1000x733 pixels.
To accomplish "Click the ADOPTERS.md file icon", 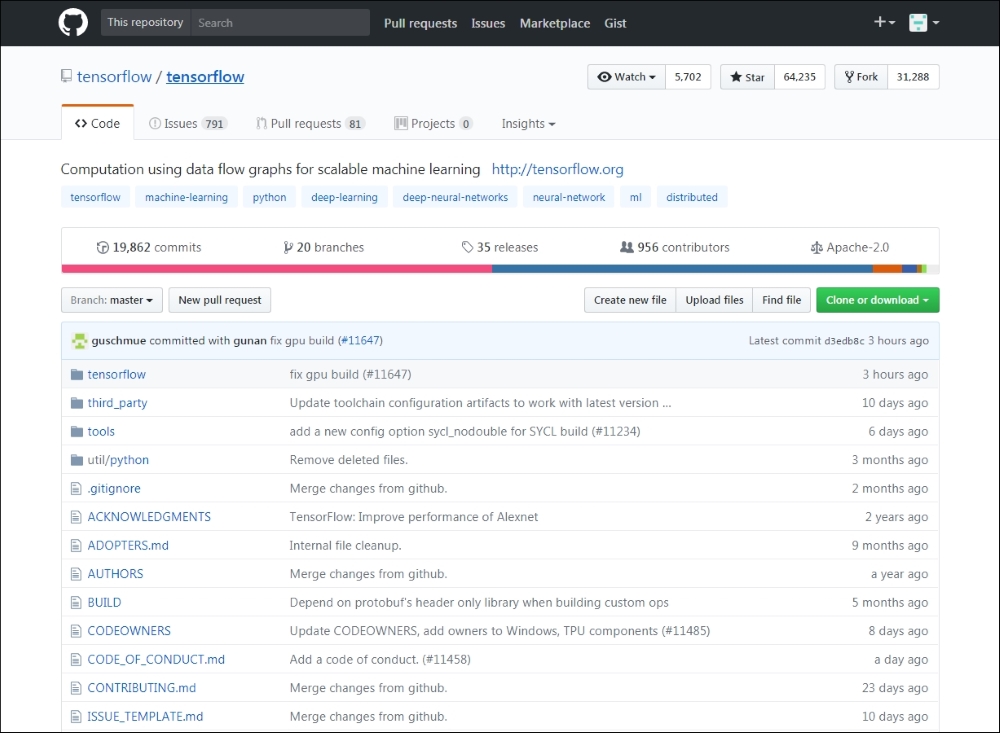I will (x=76, y=545).
